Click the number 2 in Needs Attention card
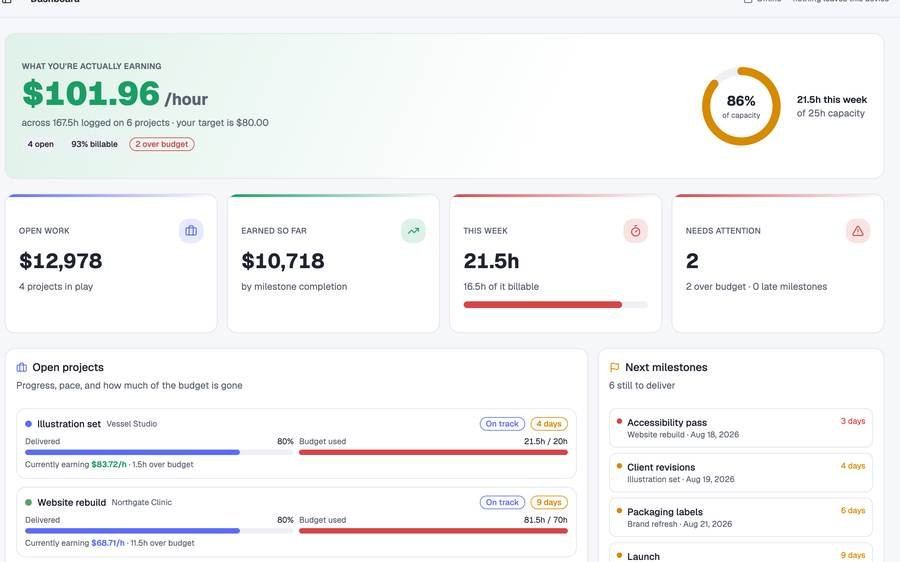 (692, 261)
